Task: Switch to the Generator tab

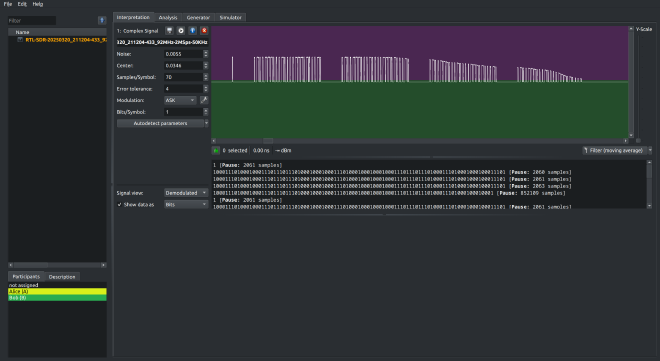Action: [x=198, y=18]
